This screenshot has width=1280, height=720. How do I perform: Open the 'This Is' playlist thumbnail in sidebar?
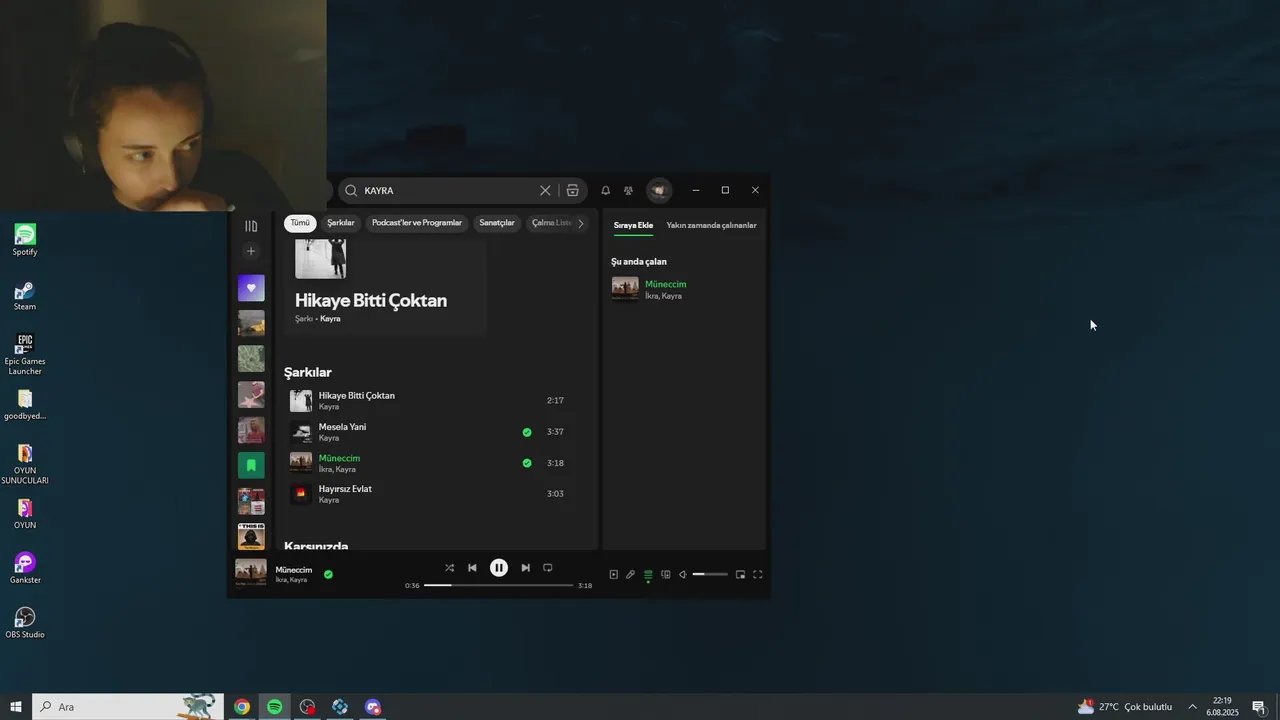(x=251, y=536)
